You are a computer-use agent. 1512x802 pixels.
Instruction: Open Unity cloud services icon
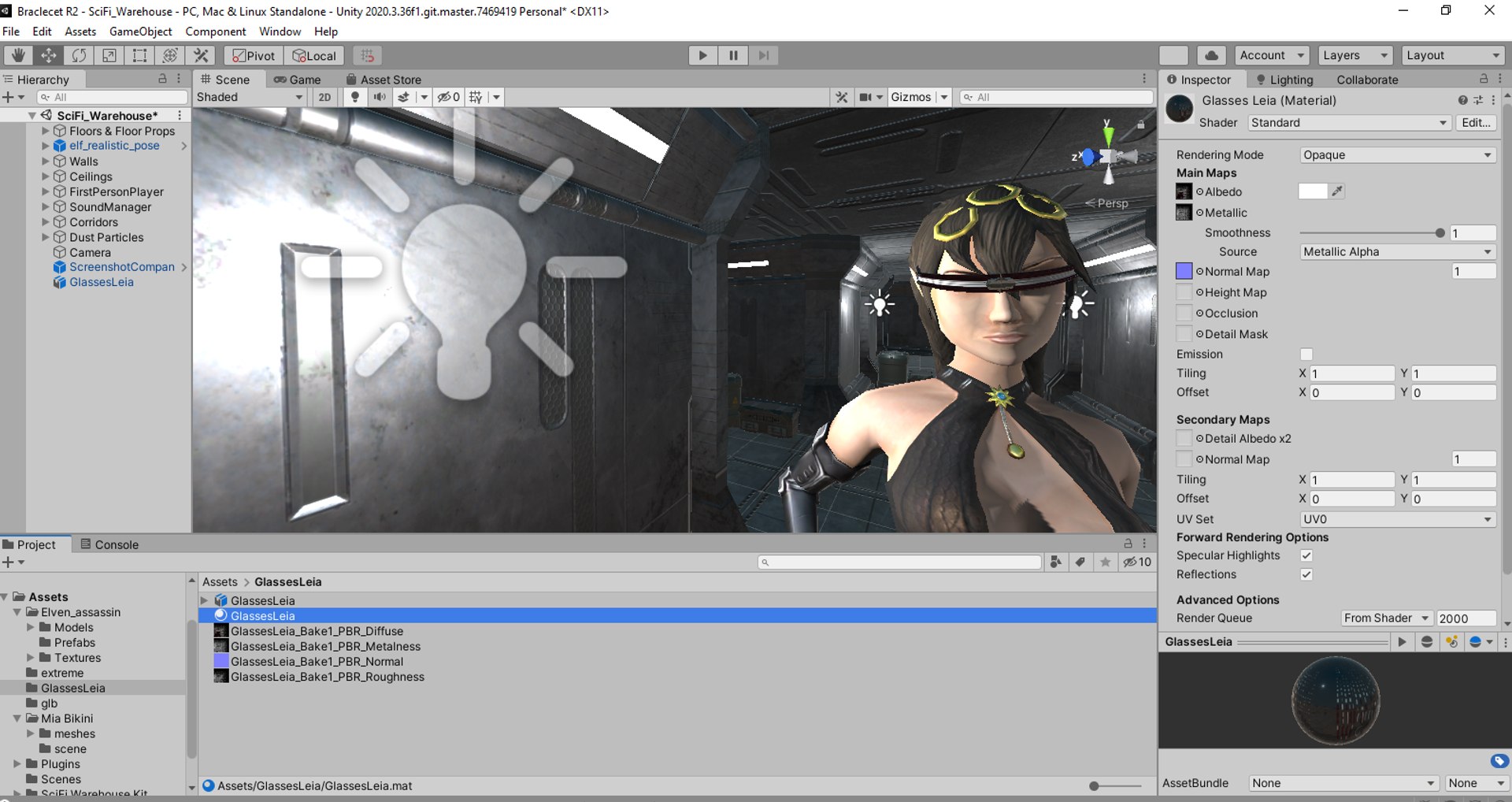click(x=1211, y=55)
